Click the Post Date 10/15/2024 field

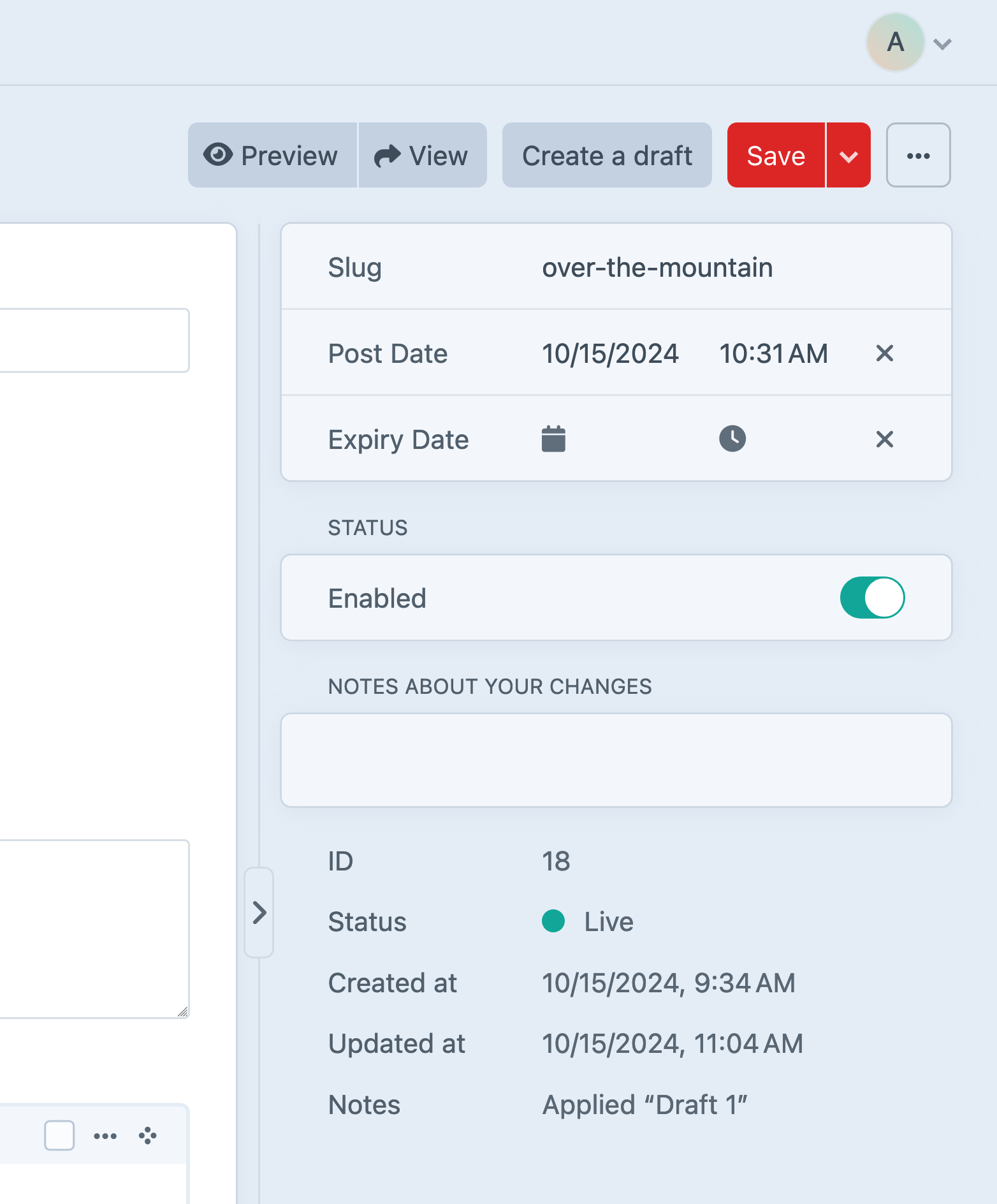point(610,354)
